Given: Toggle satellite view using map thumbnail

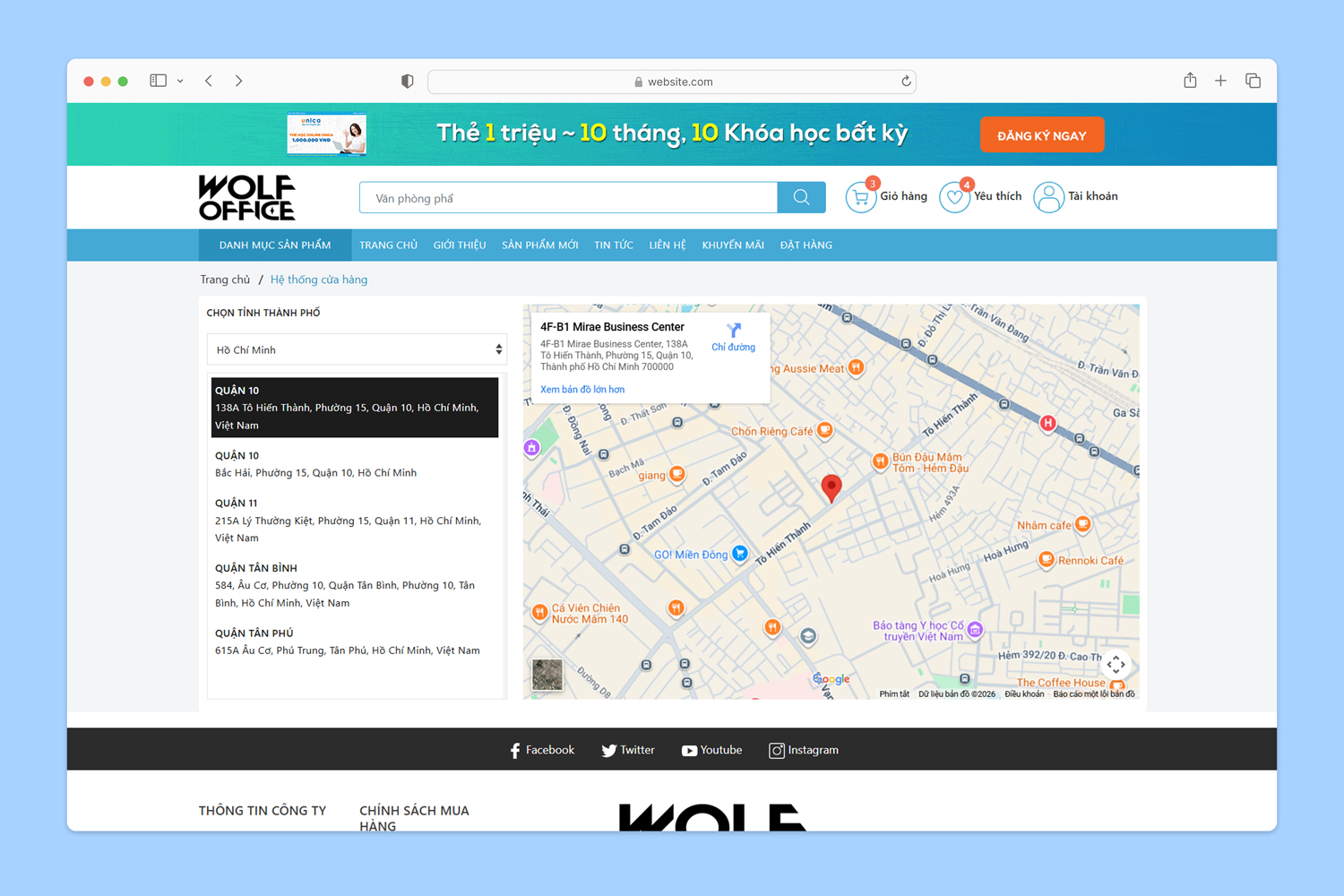Looking at the screenshot, I should pyautogui.click(x=547, y=674).
